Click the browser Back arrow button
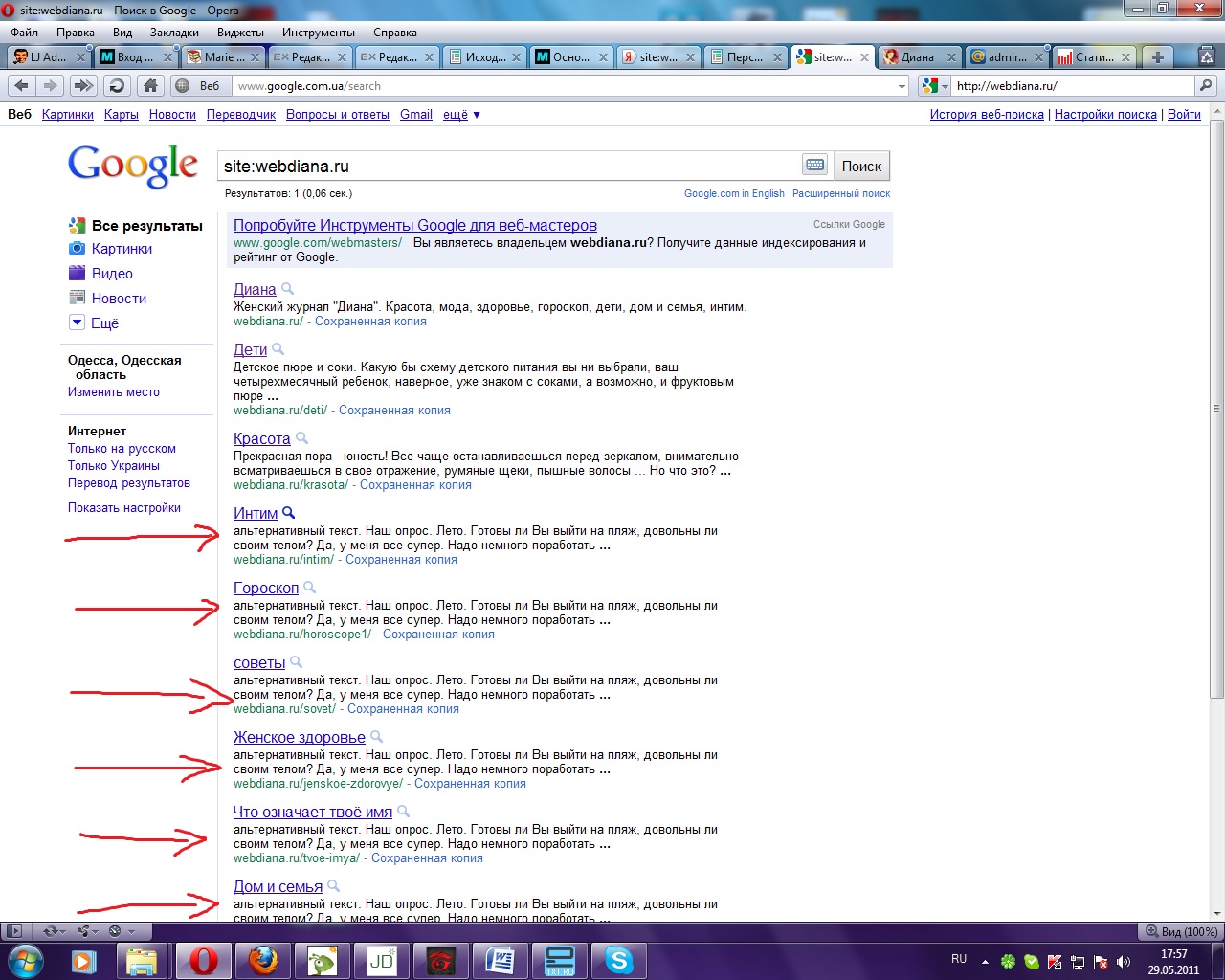Screen dimensions: 1225x980 21,86
